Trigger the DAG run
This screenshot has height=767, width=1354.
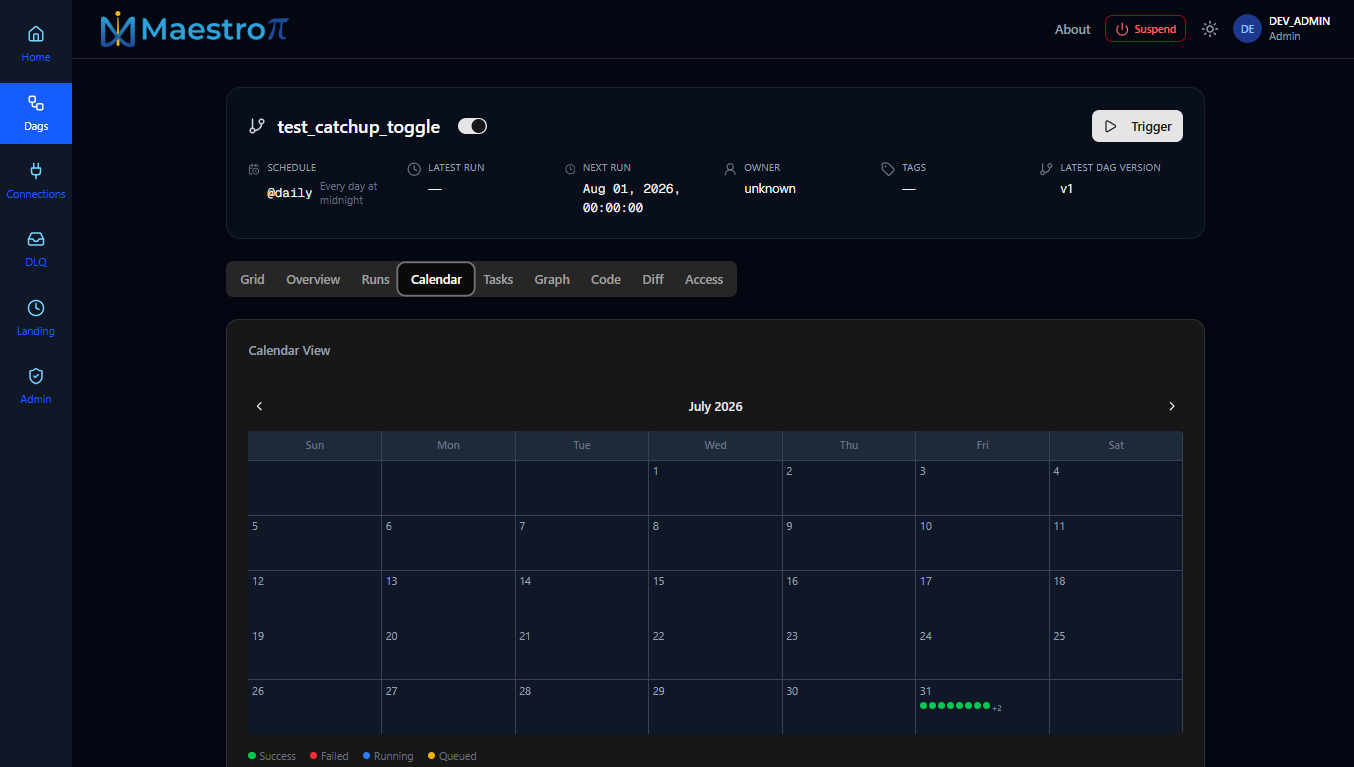1137,126
